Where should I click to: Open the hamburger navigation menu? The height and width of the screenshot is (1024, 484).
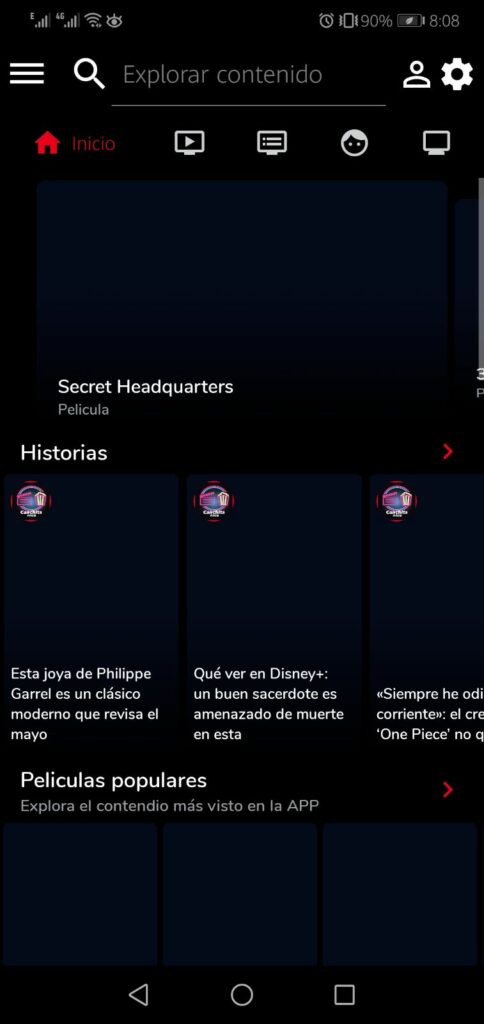pos(27,74)
